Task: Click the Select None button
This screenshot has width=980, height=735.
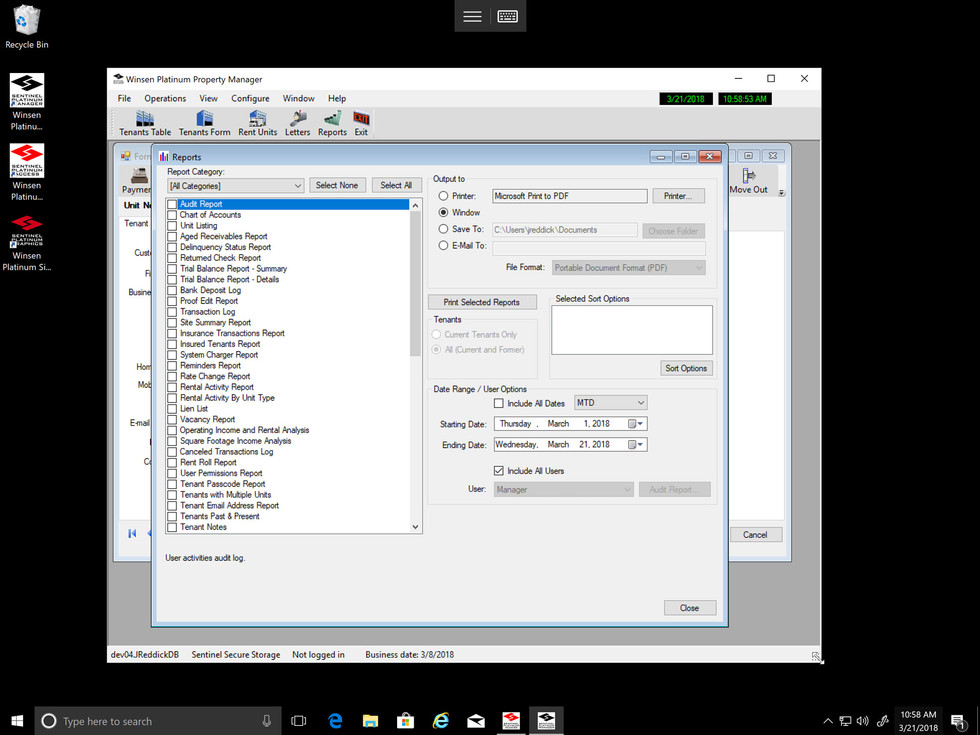Action: (x=337, y=186)
